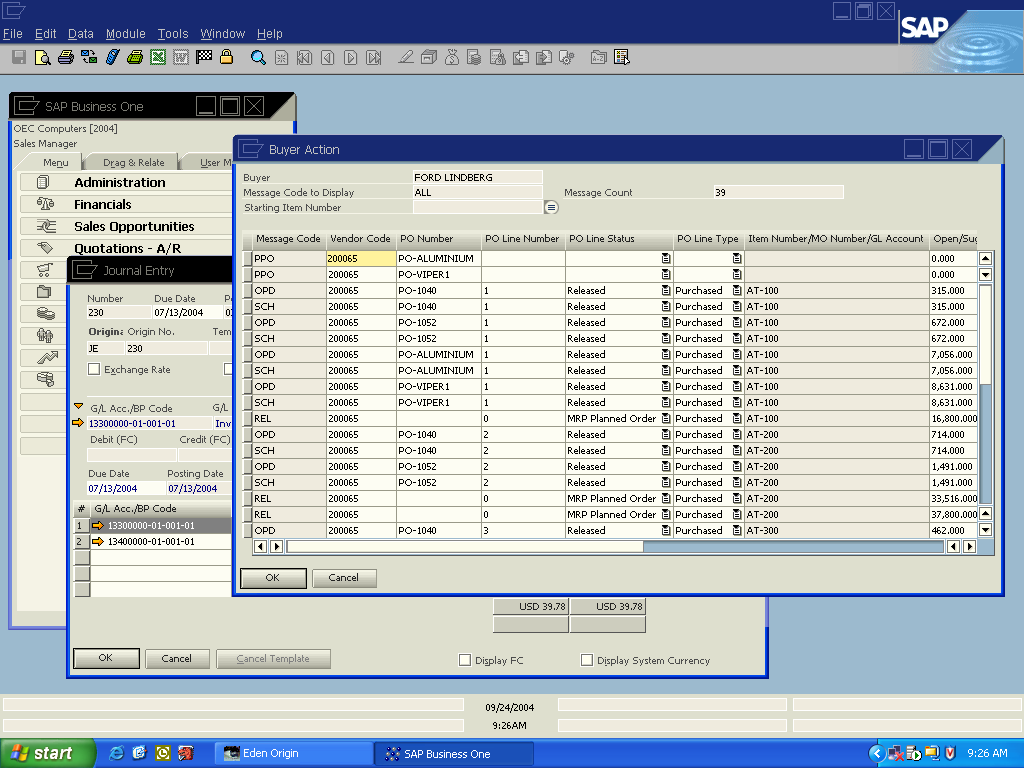Open the Sales Opportunities module icon
This screenshot has width=1024, height=768.
(46, 227)
